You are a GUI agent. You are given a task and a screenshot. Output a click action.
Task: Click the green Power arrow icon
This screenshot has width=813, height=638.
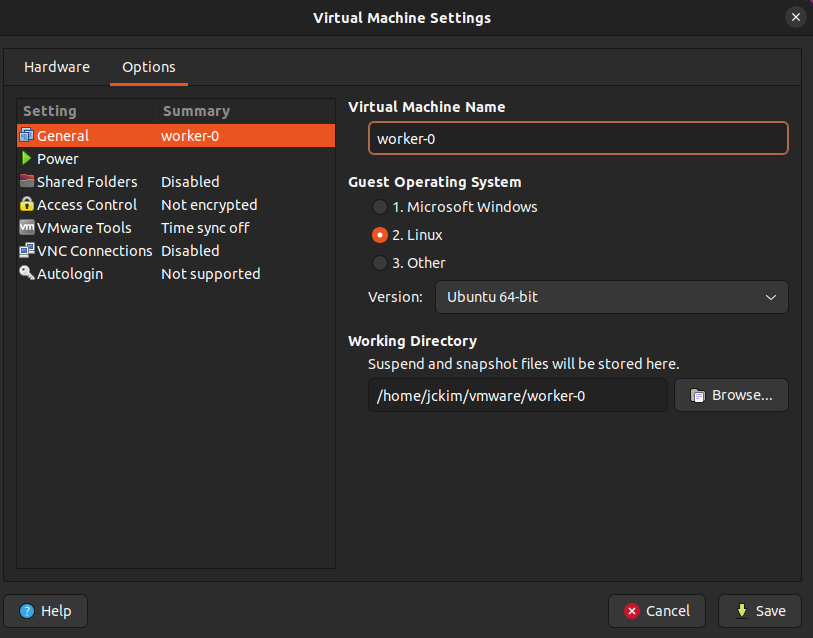26,158
